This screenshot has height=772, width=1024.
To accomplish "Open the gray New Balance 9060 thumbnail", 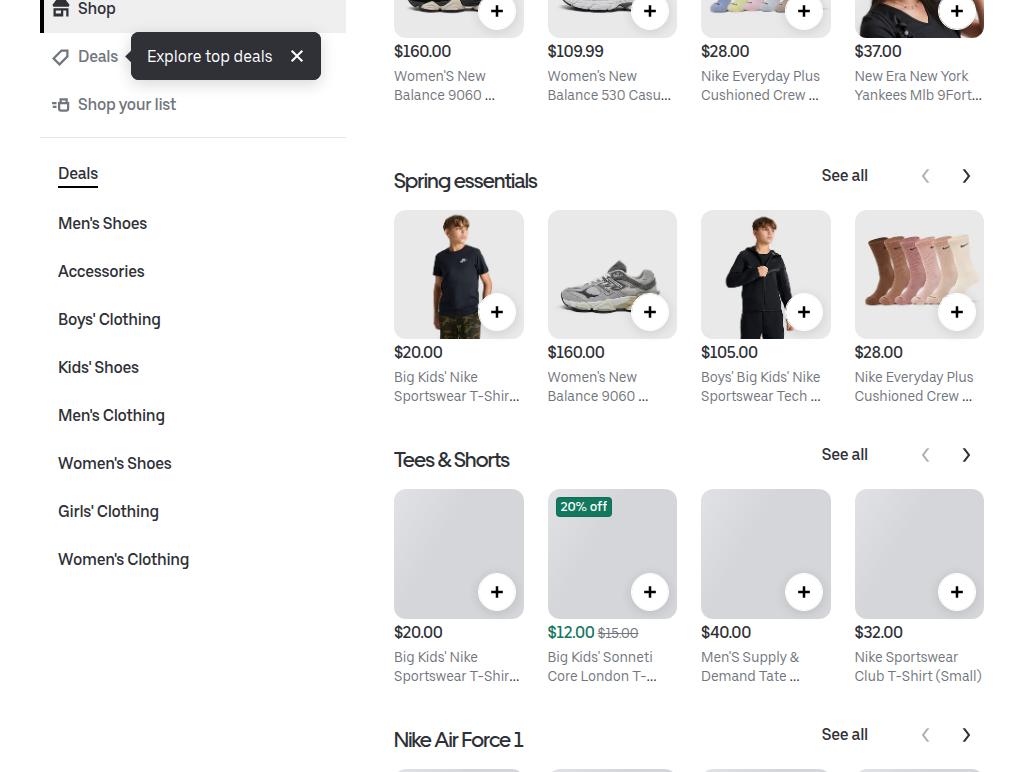I will tap(612, 274).
